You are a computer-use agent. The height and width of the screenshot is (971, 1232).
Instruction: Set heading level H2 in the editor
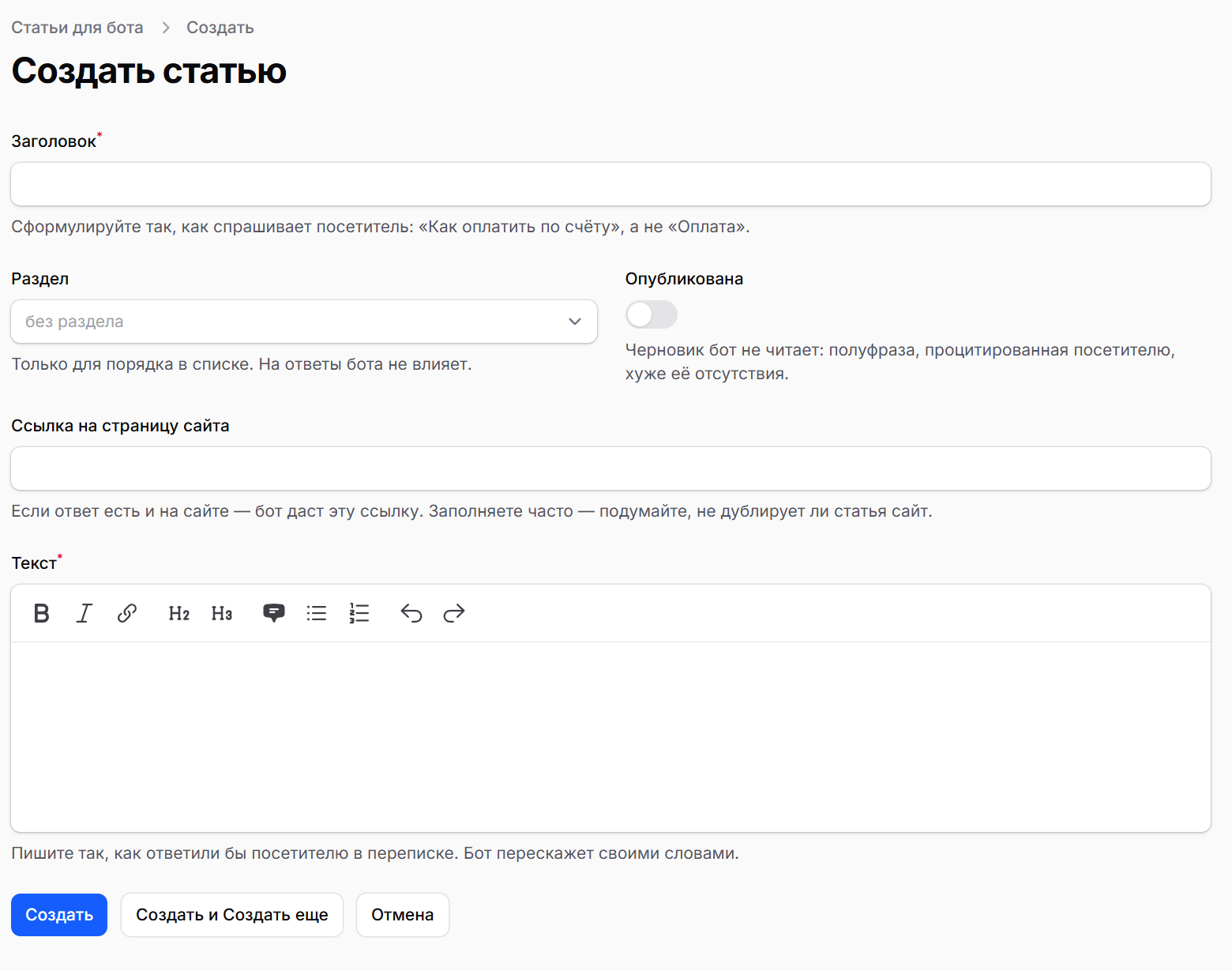tap(179, 613)
